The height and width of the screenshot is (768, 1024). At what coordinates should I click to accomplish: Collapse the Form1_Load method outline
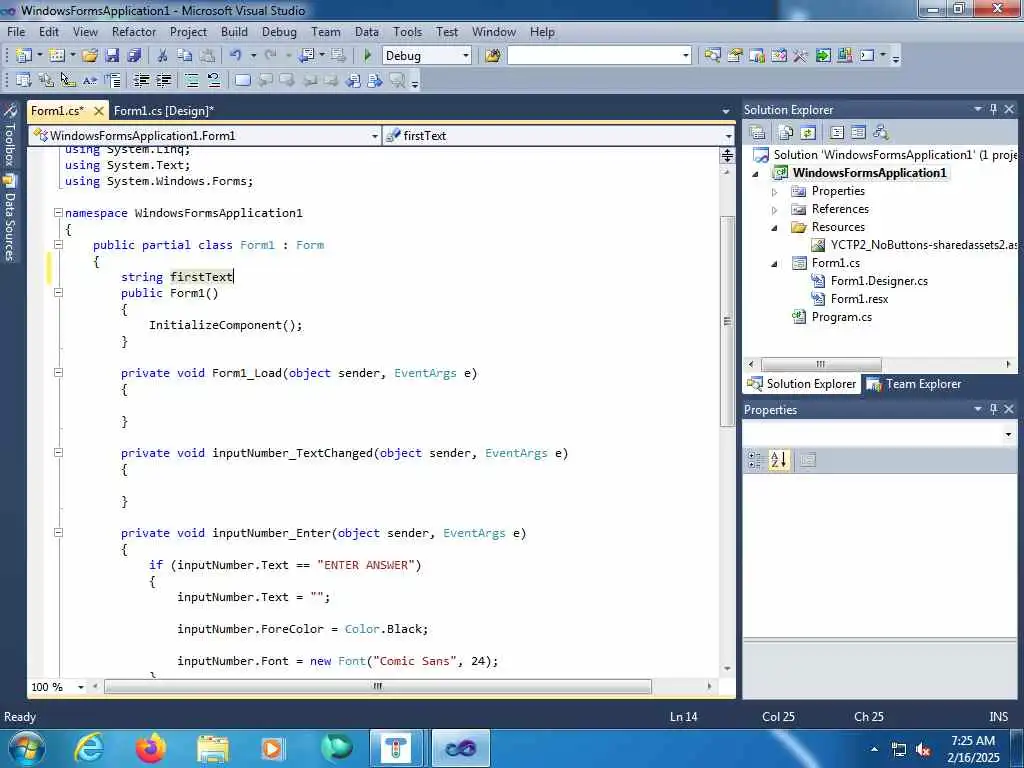tap(58, 373)
